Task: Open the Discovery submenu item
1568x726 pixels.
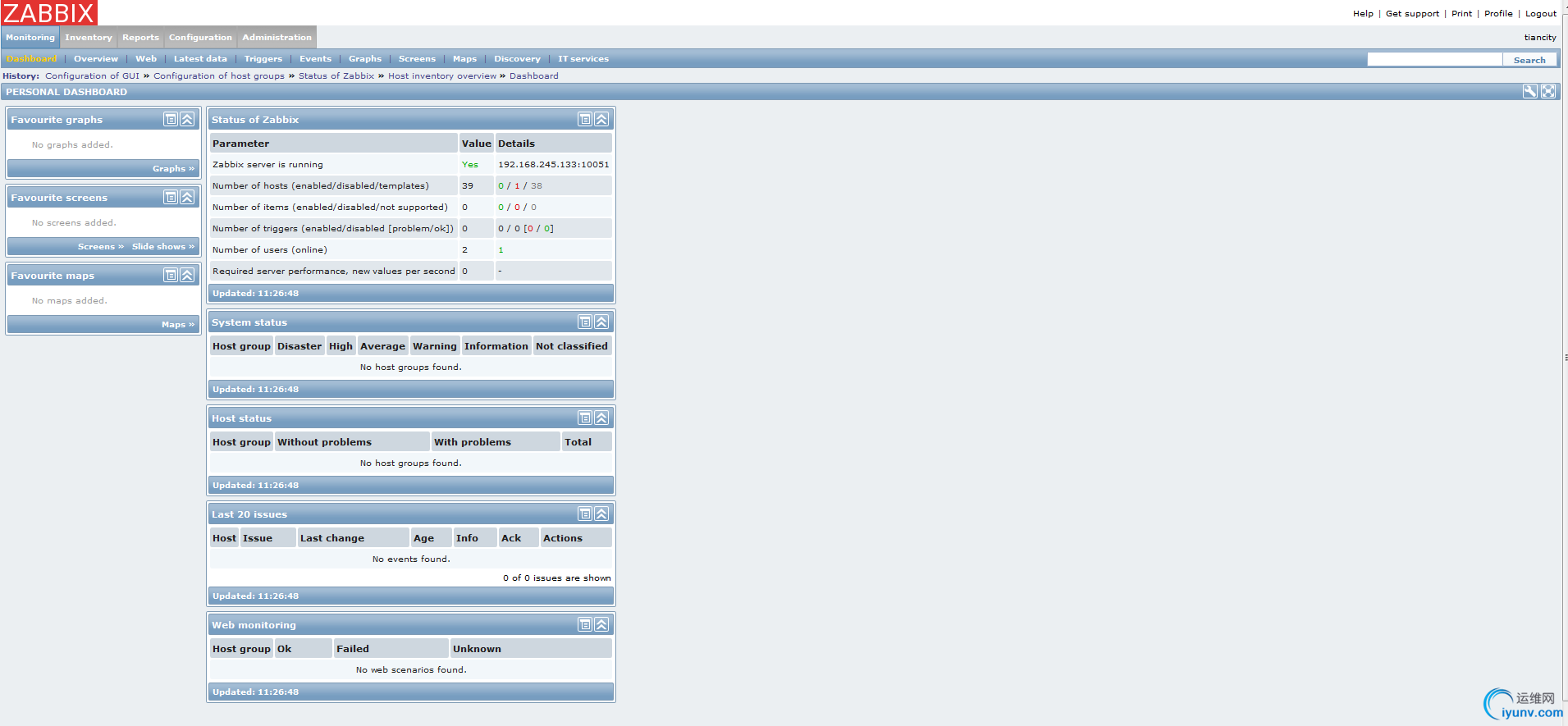Action: (517, 59)
